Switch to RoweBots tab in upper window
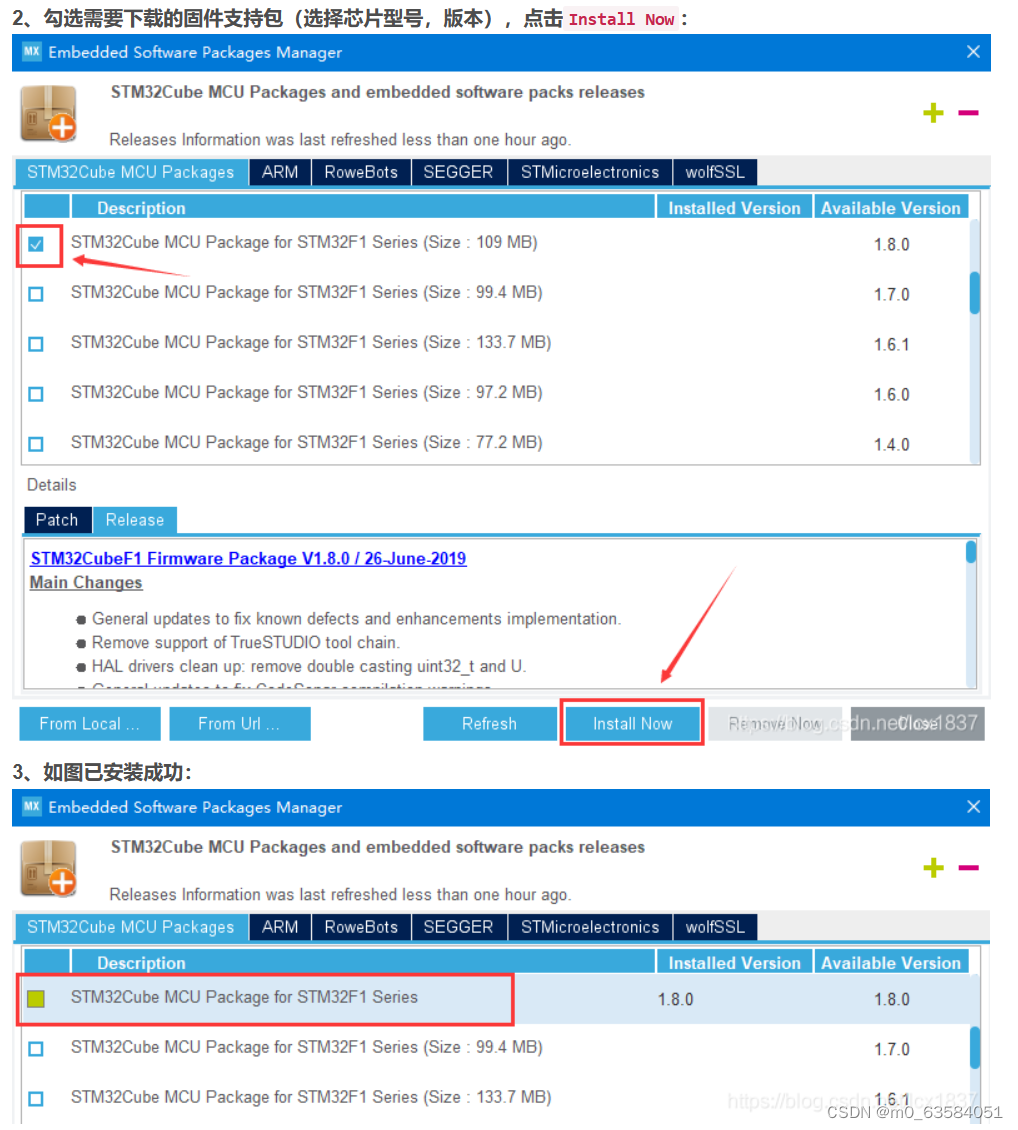The height and width of the screenshot is (1130, 1018). (361, 172)
